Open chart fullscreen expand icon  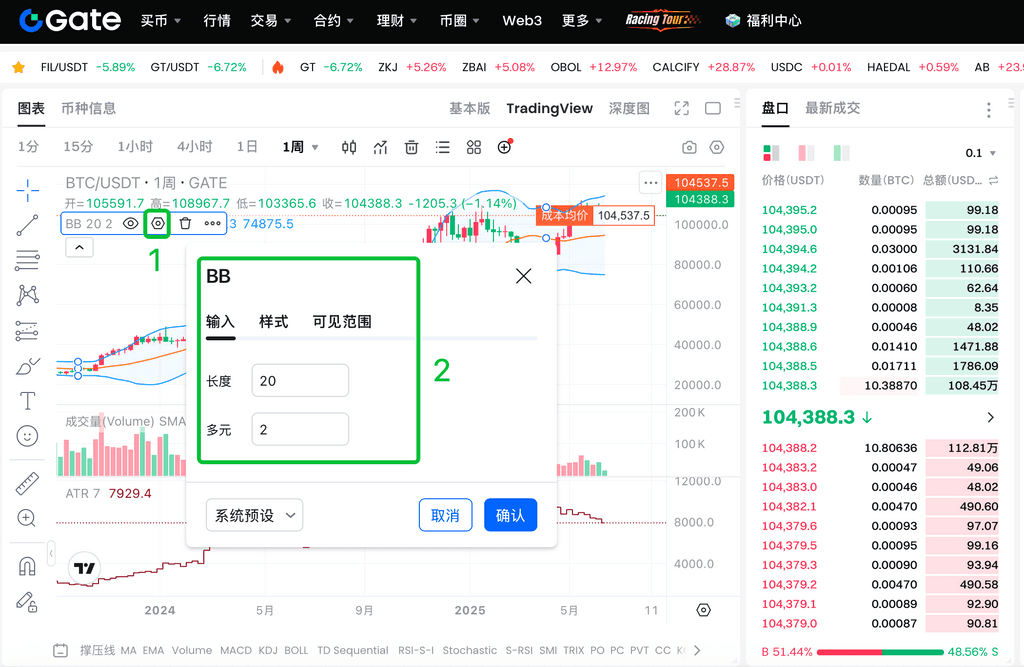tap(682, 108)
